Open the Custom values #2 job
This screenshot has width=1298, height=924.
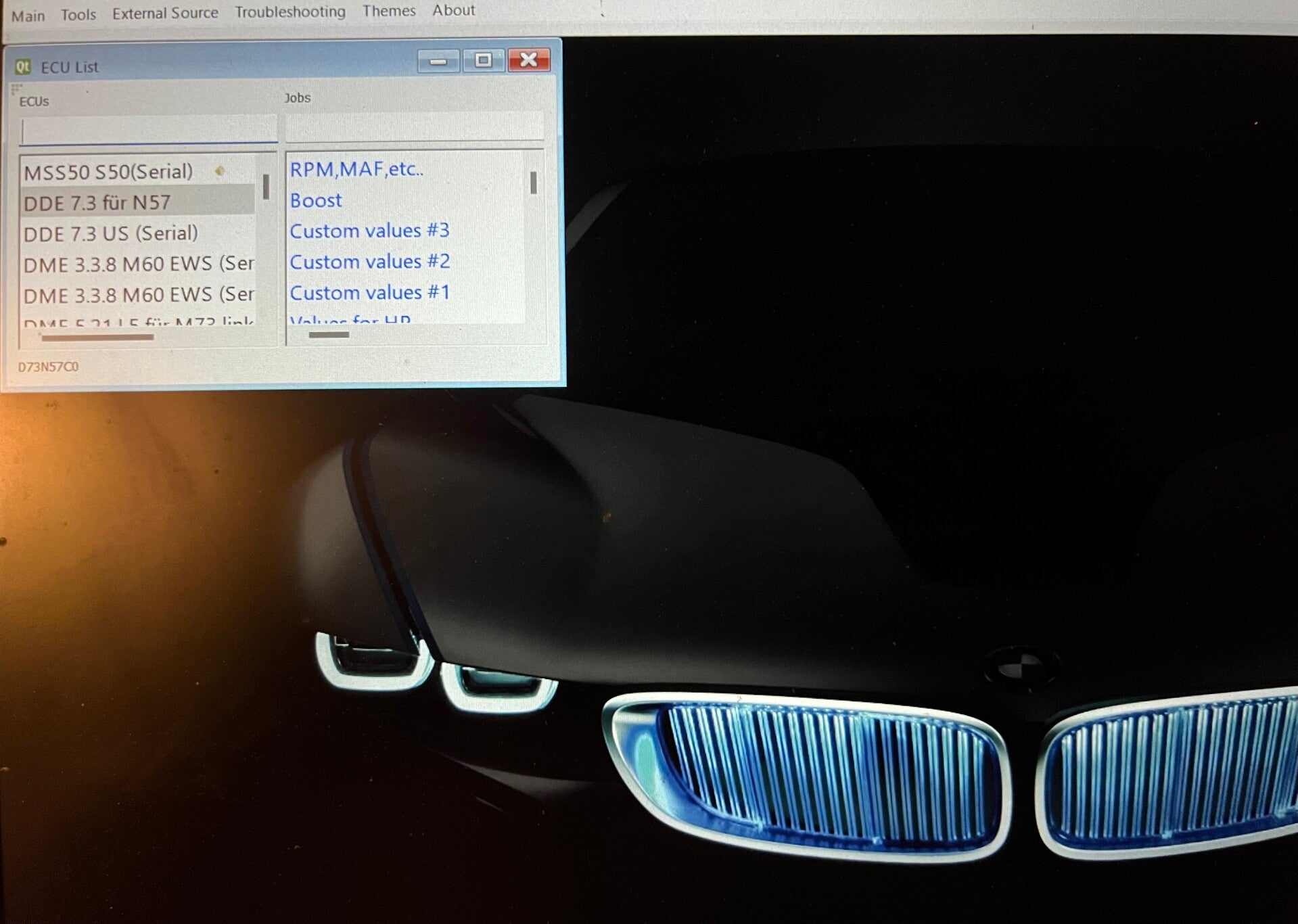369,261
